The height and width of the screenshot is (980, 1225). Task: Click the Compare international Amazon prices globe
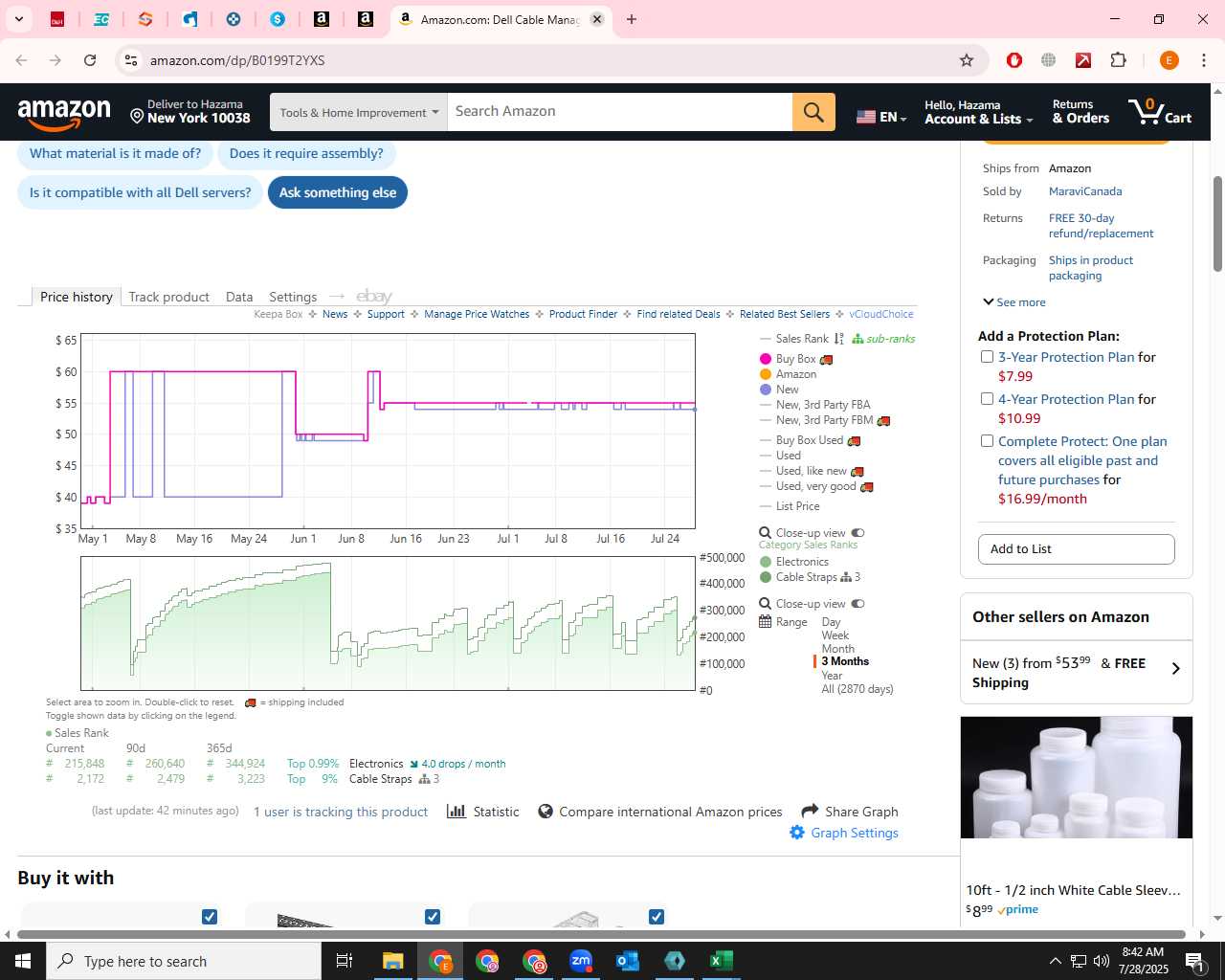[546, 812]
